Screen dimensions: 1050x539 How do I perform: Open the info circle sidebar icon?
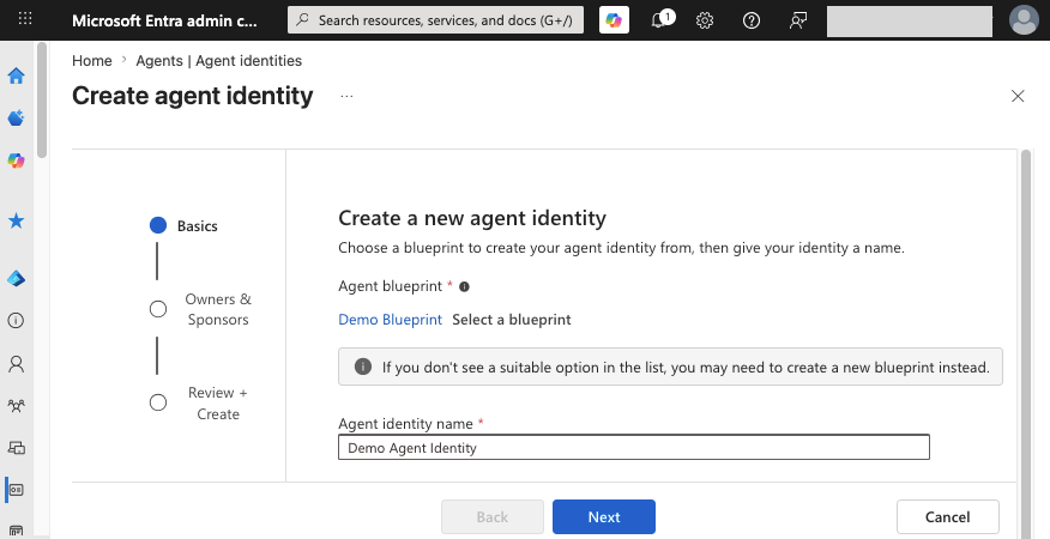tap(16, 320)
